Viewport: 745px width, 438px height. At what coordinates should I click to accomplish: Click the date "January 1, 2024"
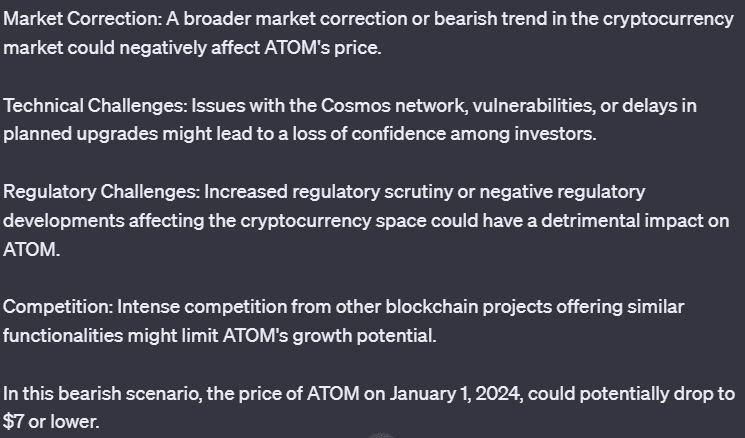pyautogui.click(x=456, y=394)
